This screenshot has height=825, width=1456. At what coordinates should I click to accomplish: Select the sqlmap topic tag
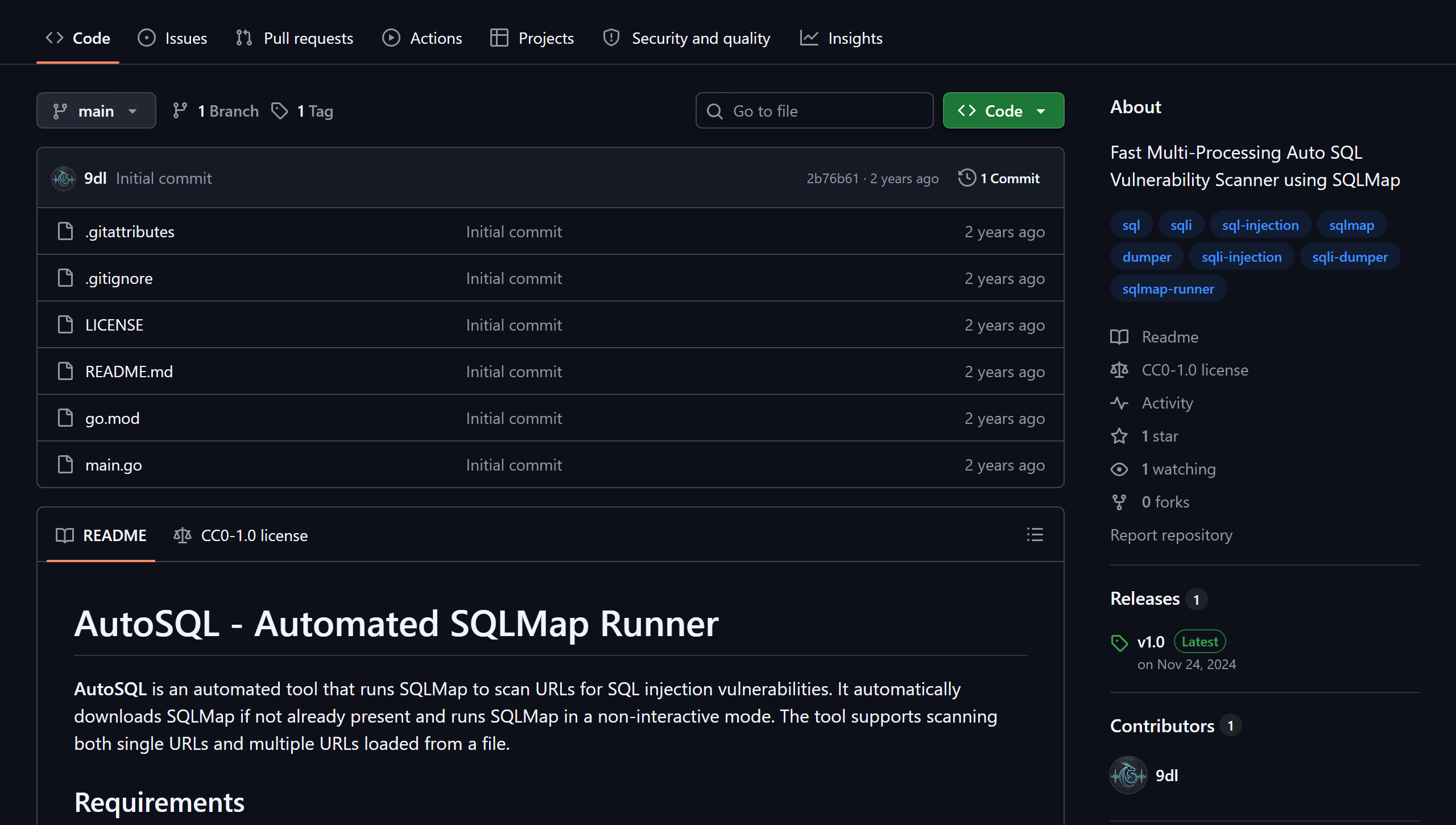[1351, 225]
